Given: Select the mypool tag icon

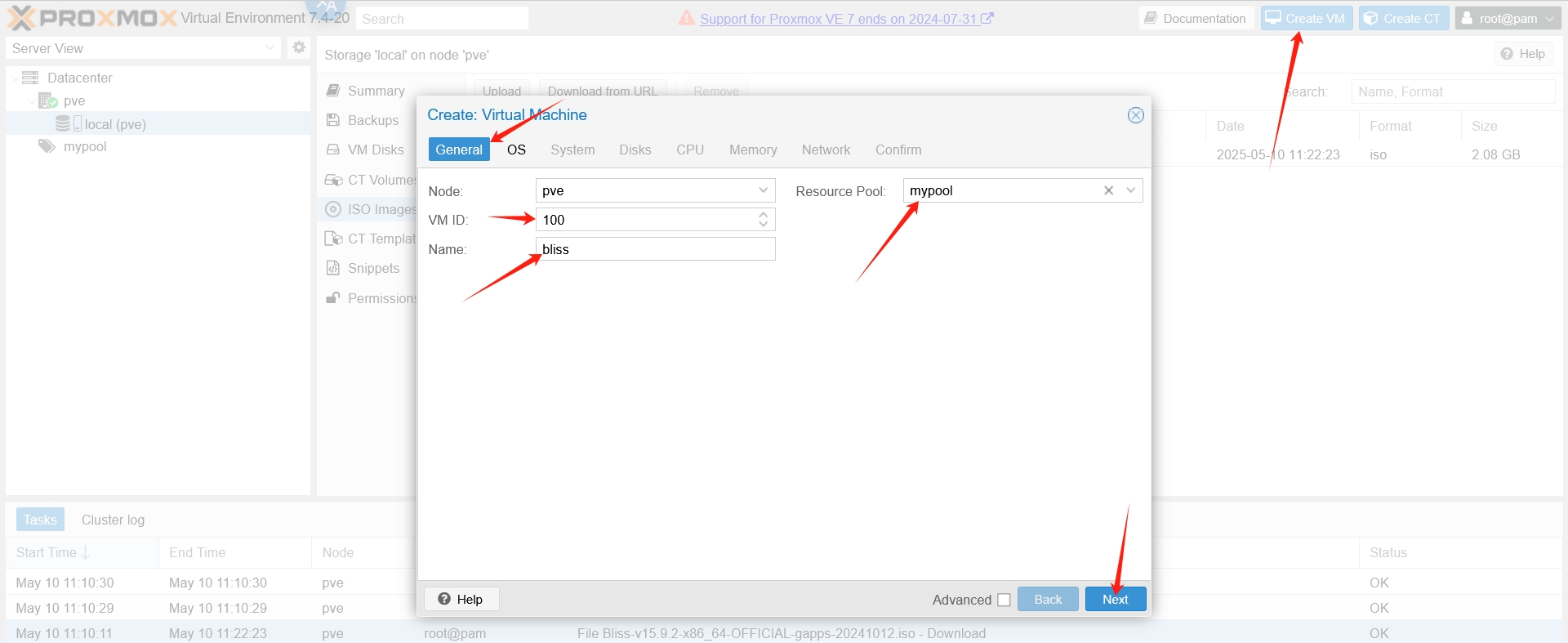Looking at the screenshot, I should coord(47,146).
